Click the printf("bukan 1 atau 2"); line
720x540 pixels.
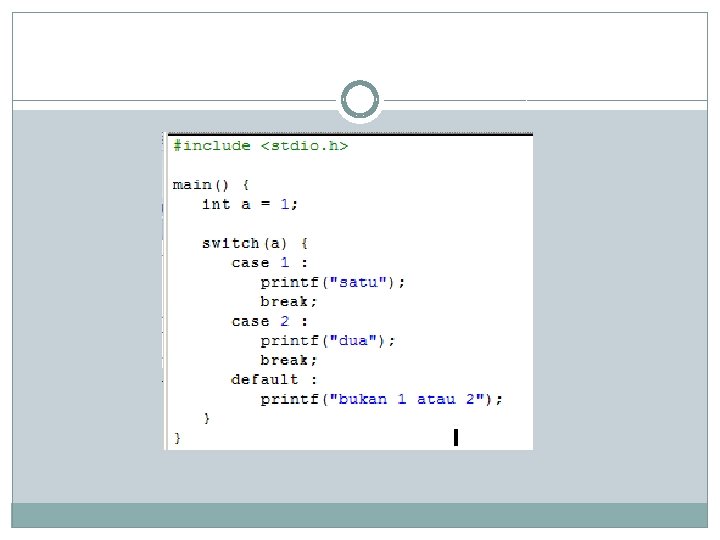pyautogui.click(x=382, y=399)
